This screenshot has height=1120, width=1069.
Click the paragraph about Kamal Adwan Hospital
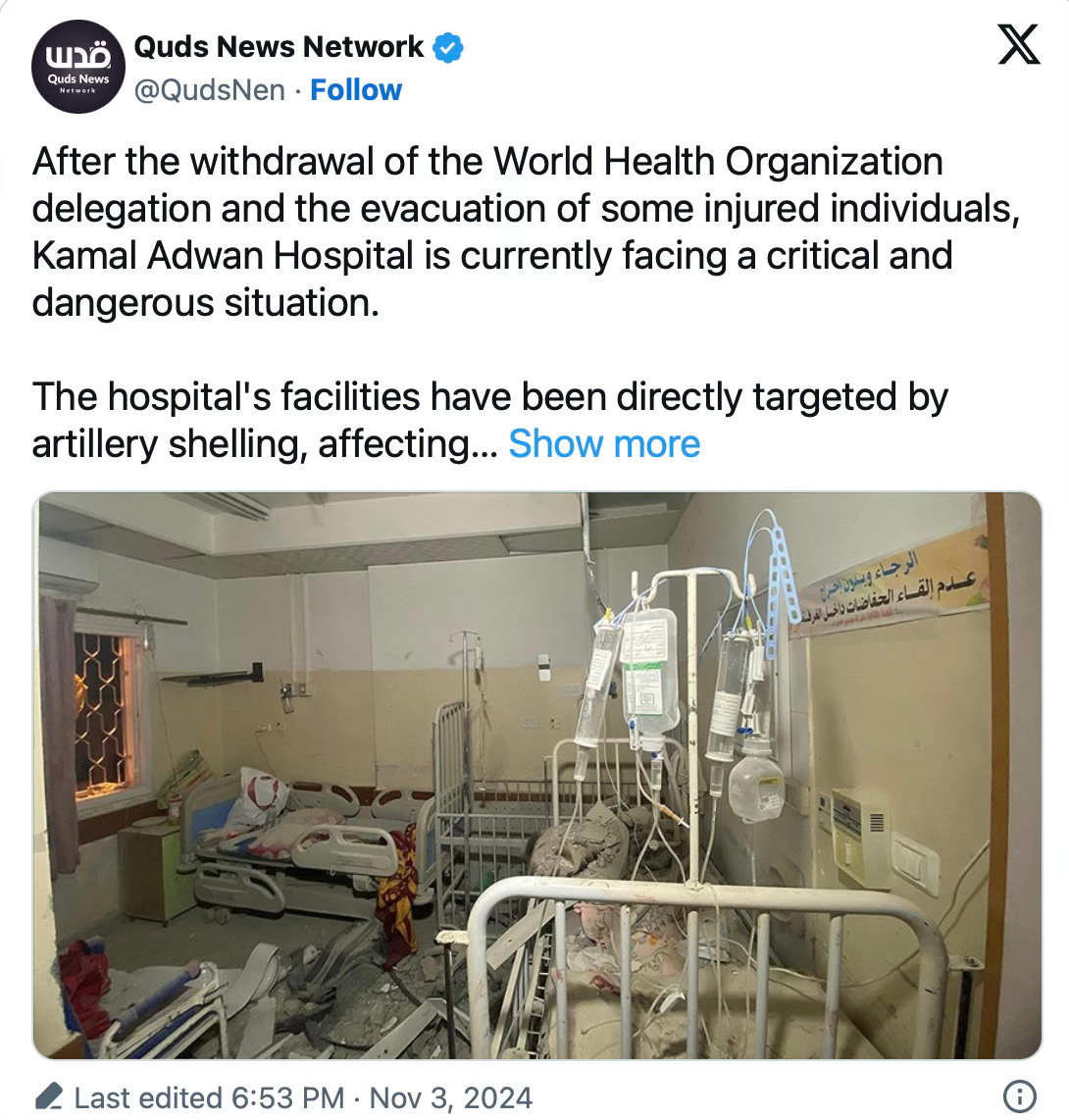(527, 231)
